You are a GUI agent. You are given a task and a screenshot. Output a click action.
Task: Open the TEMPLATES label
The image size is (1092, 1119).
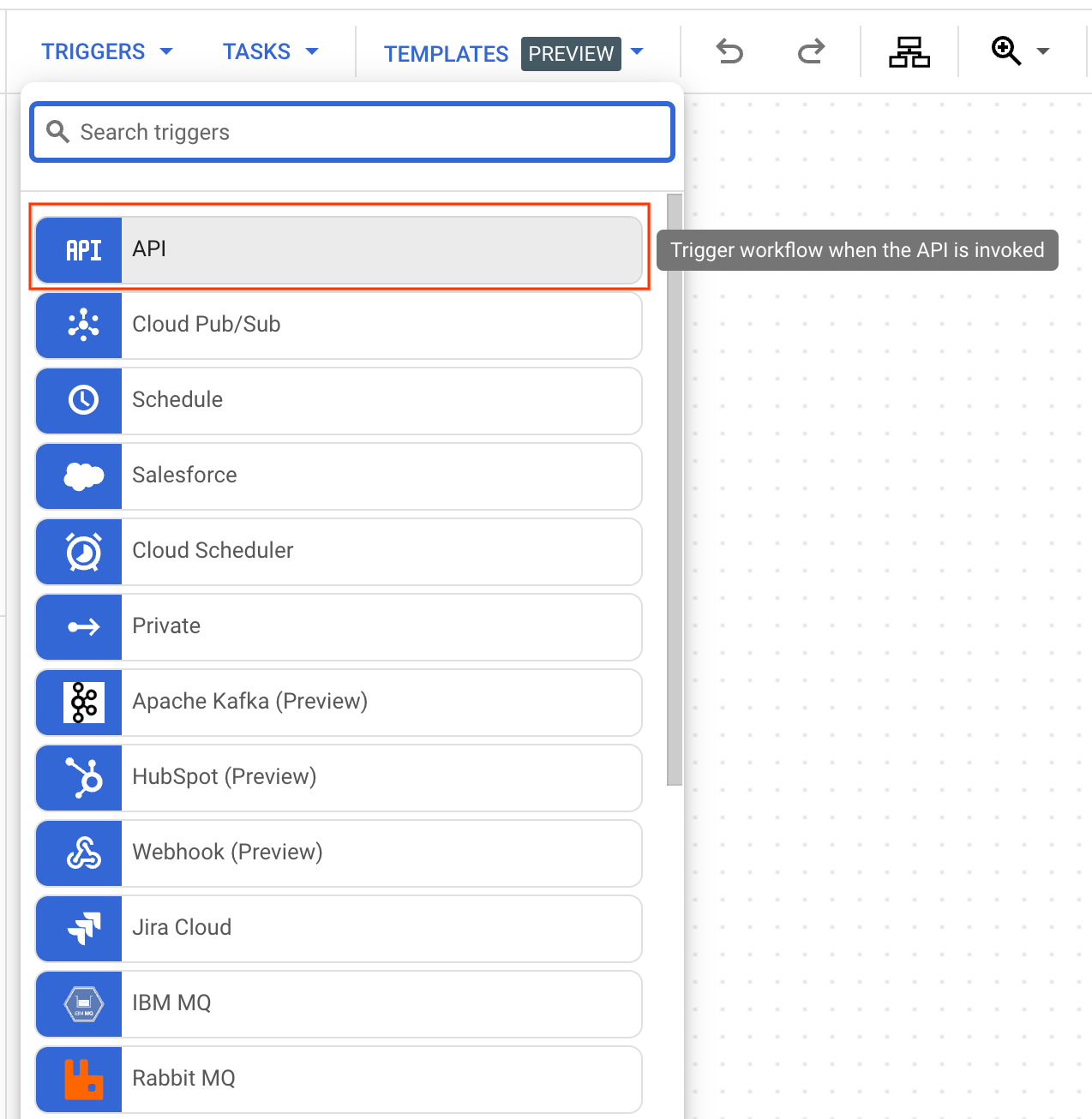pyautogui.click(x=447, y=54)
